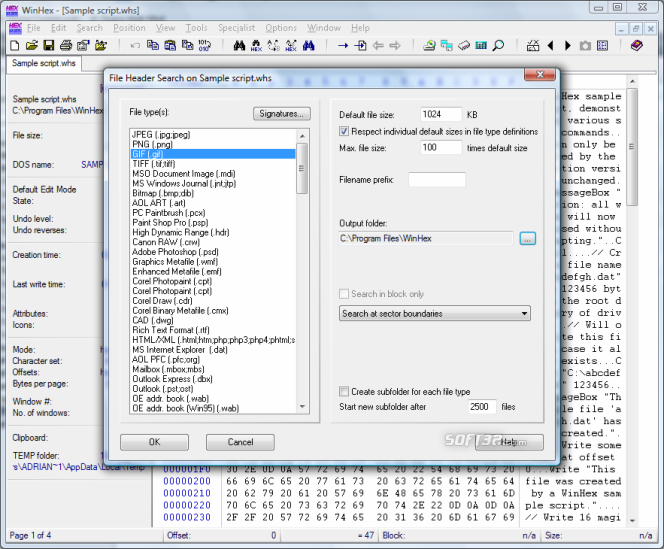Click Cancel in File Header Search dialog
664x549 pixels.
click(240, 442)
